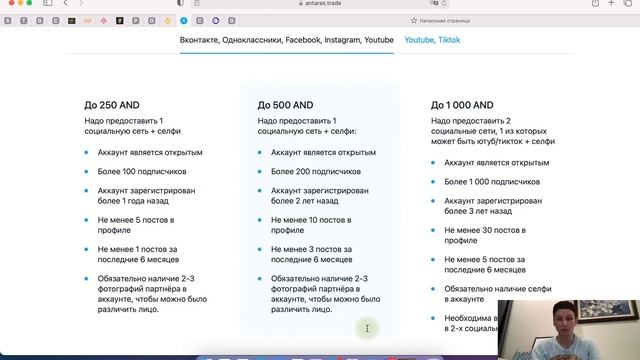Click Не менее 1 постов за последние 6 месяцев
Screen dimensions: 640x360
138,254
